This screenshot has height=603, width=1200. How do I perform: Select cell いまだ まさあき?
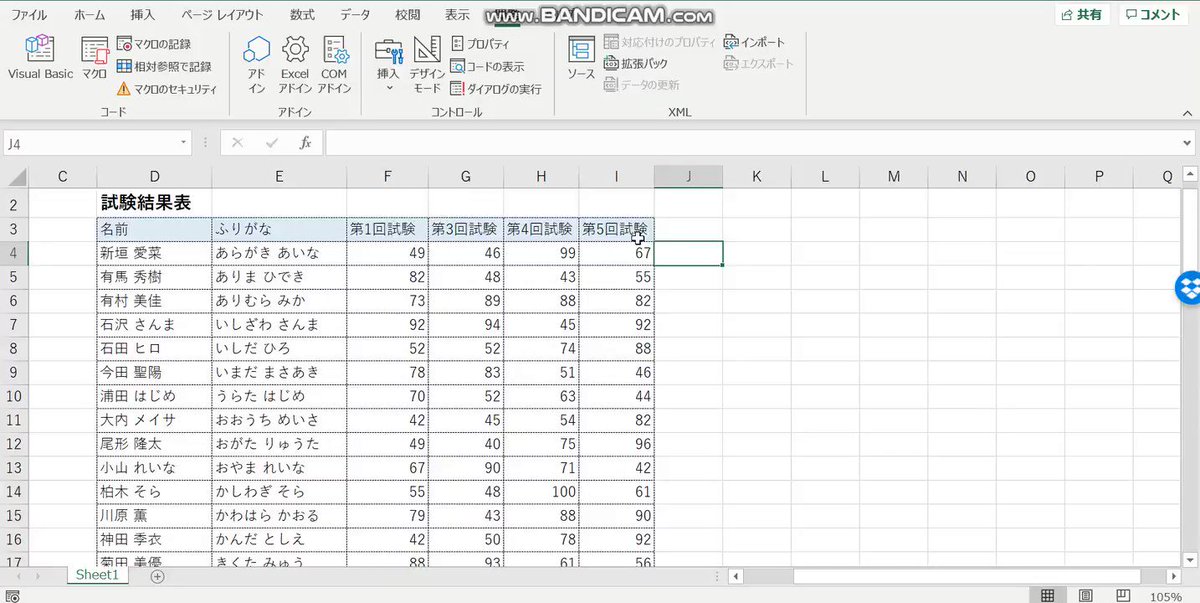(279, 372)
